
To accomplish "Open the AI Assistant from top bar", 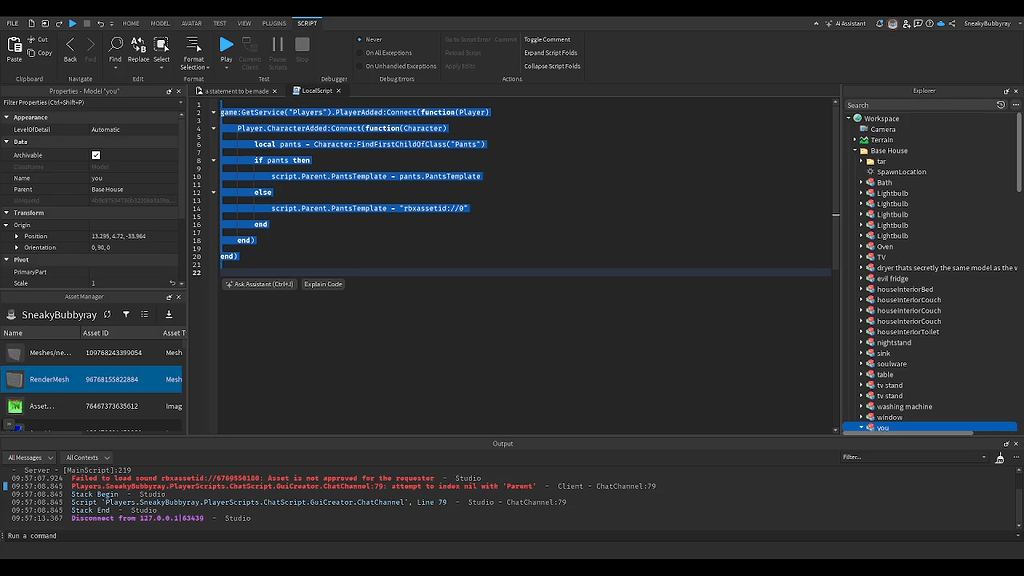I will (845, 24).
